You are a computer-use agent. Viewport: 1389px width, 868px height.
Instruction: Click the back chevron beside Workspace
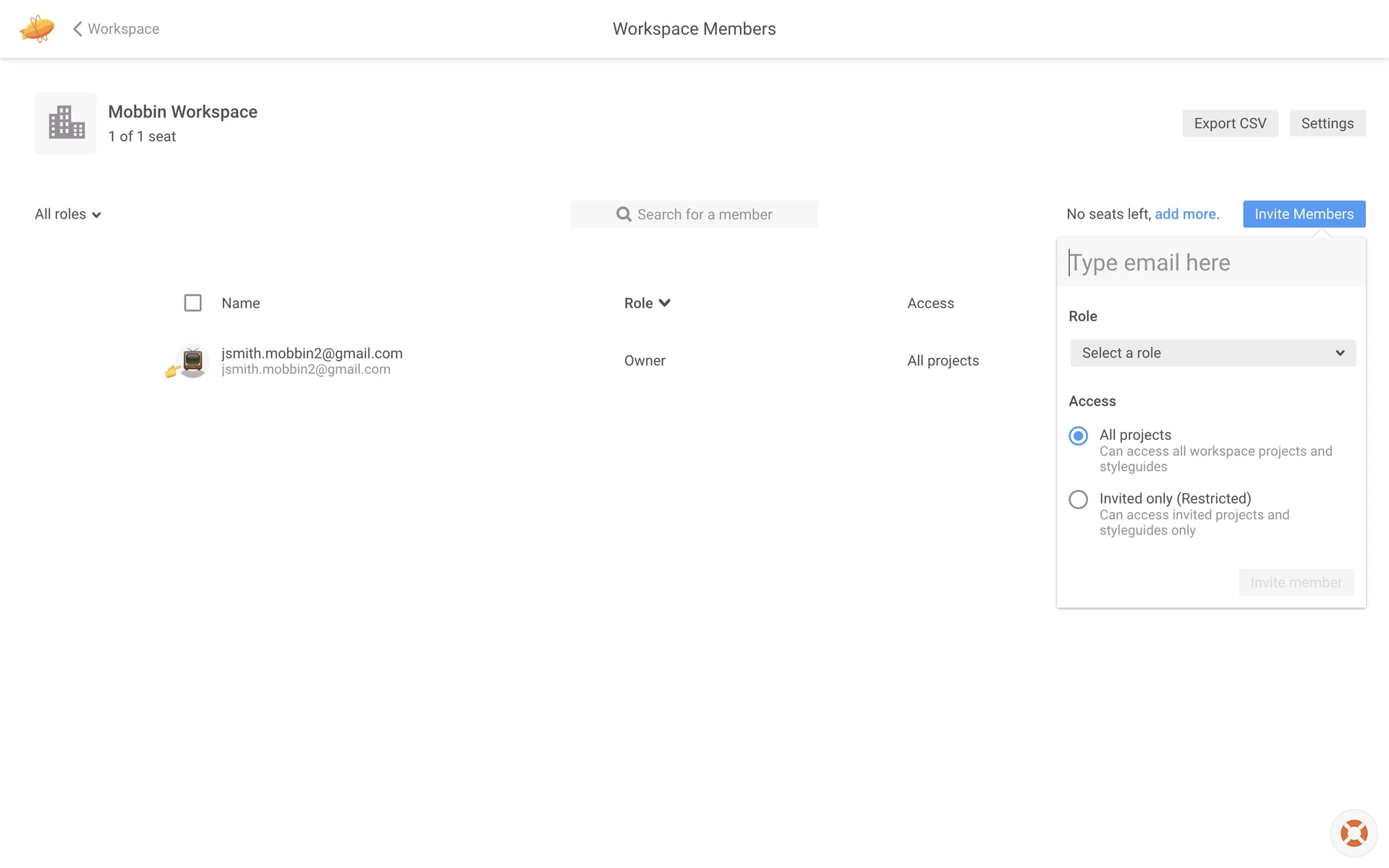(x=77, y=29)
